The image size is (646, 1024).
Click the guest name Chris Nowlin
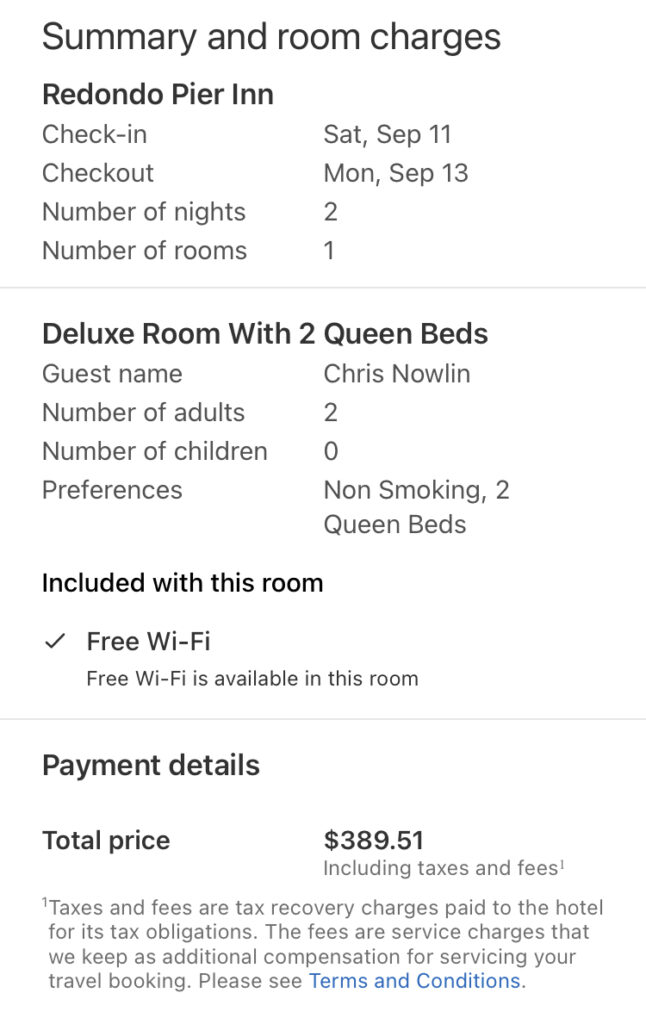[396, 374]
